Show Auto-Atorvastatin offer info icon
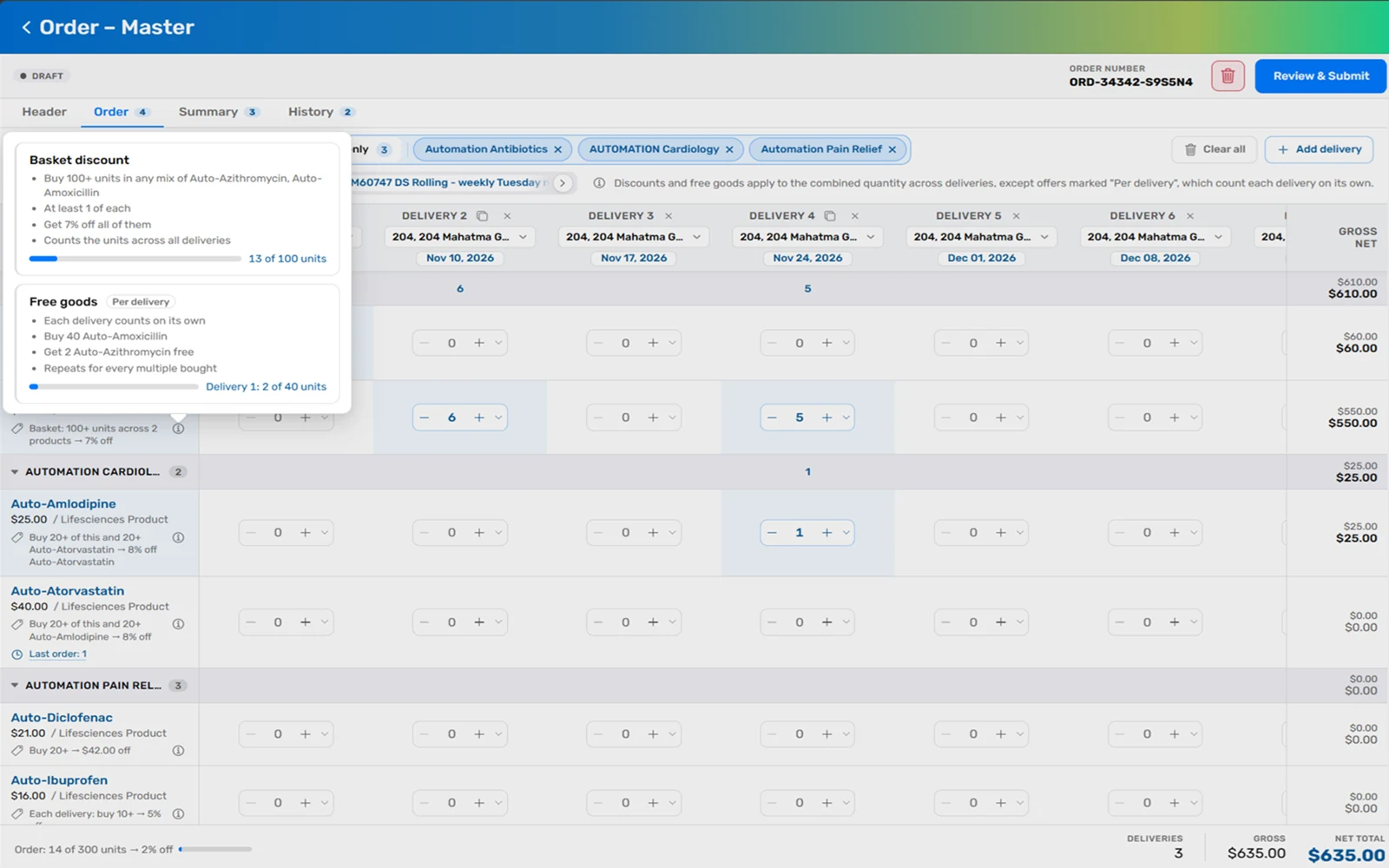This screenshot has height=868, width=1389. pos(178,624)
